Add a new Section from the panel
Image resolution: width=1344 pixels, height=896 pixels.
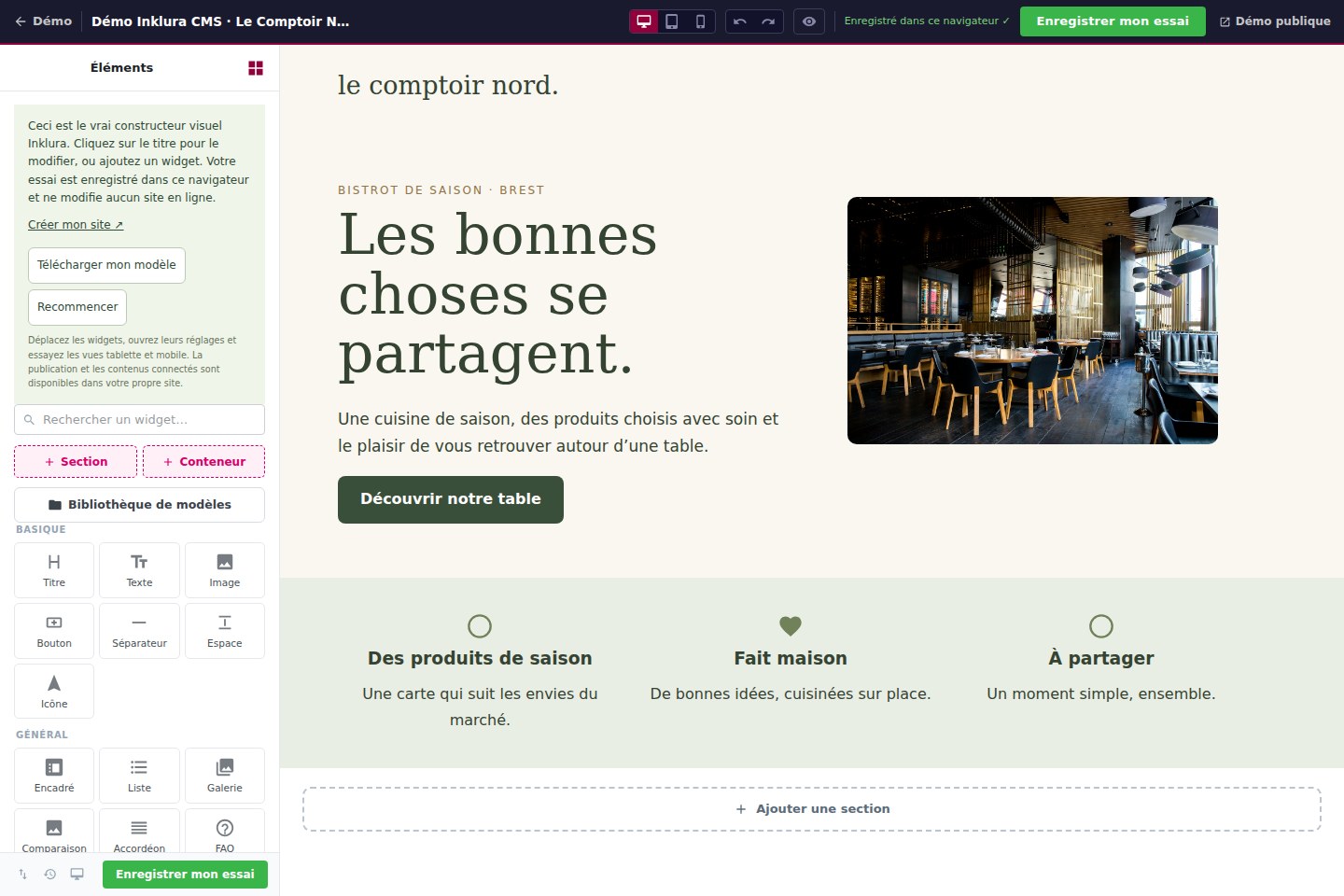coord(76,461)
